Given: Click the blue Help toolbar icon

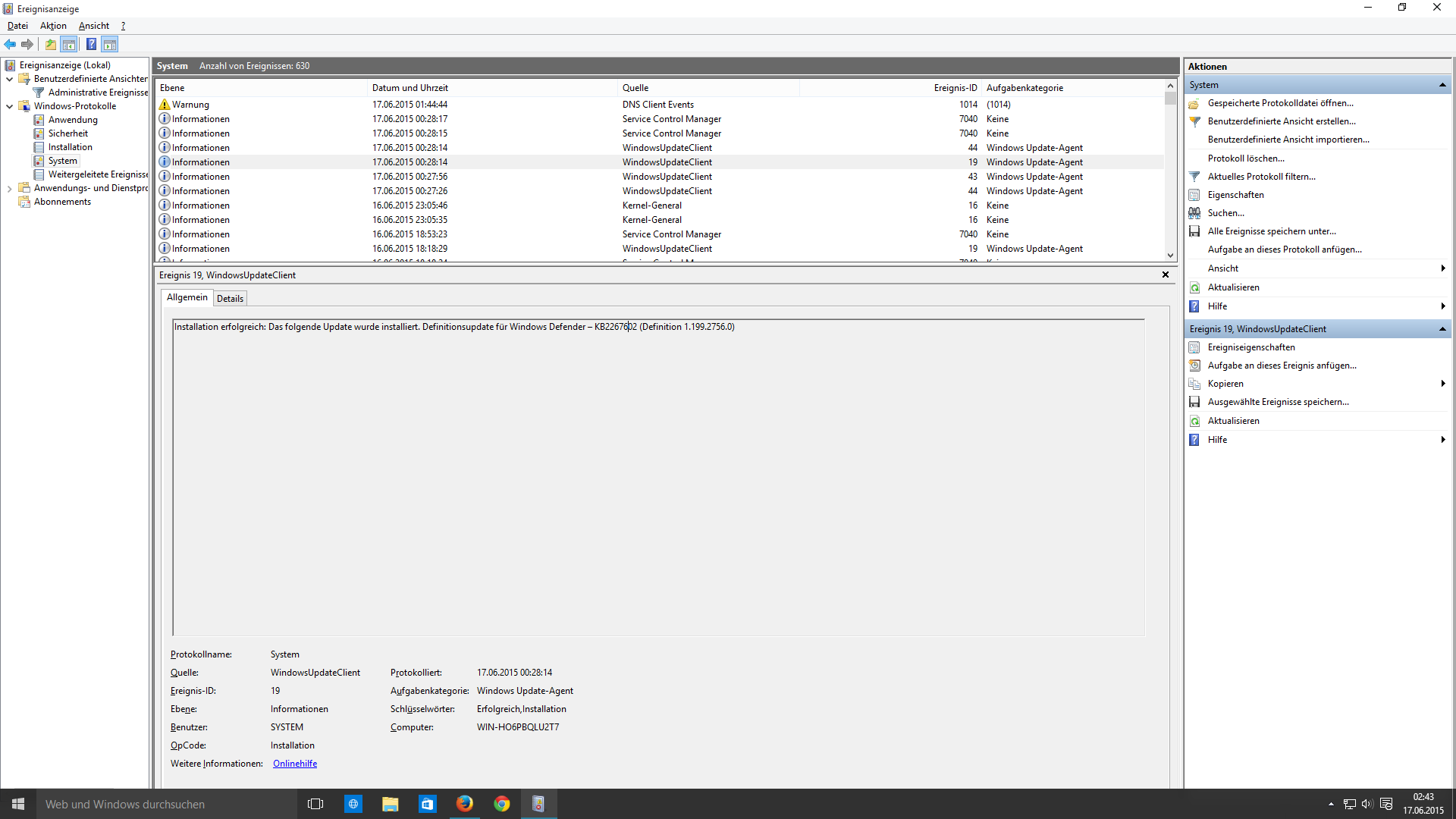Looking at the screenshot, I should pos(91,44).
